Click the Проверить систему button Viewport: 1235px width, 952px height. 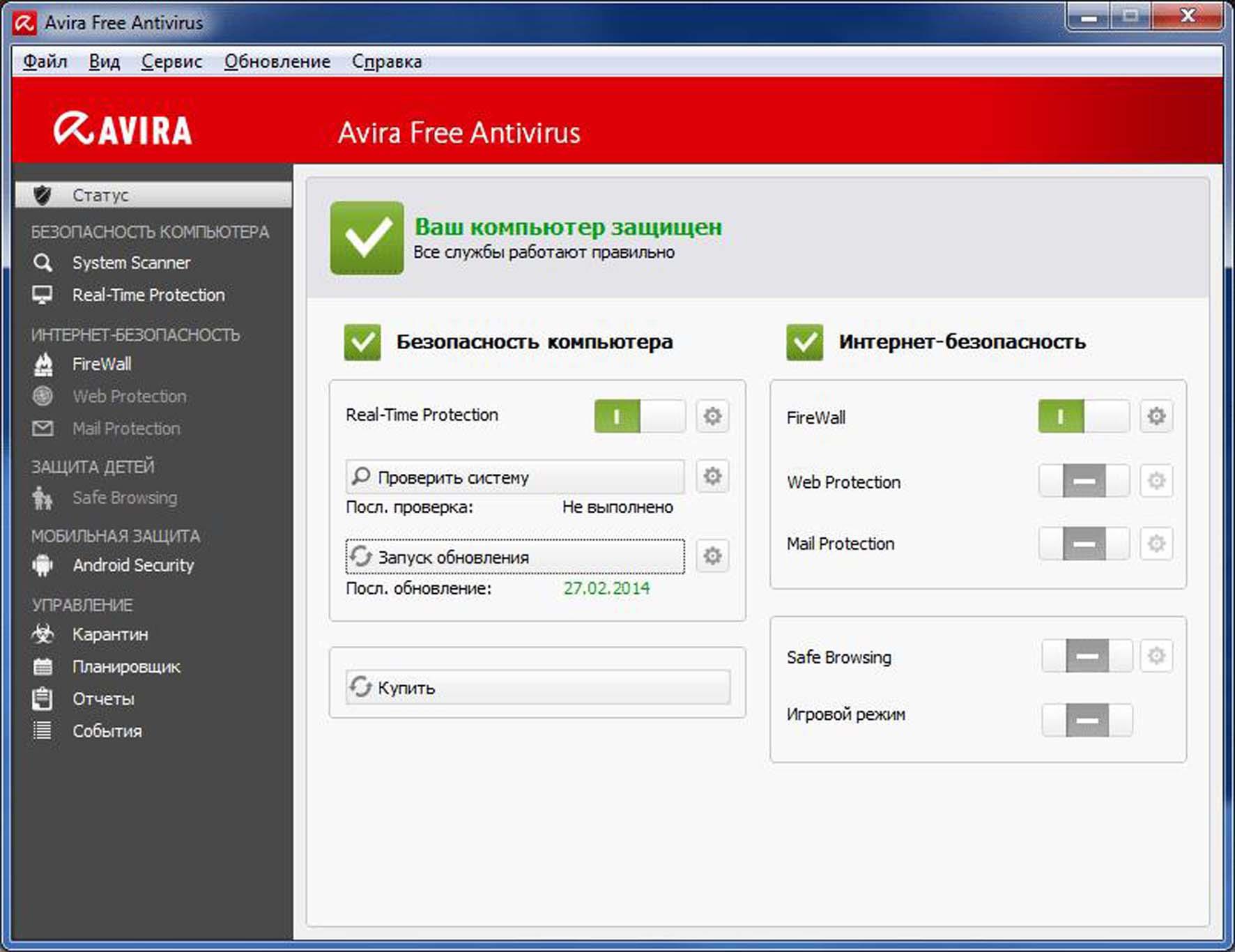[515, 477]
